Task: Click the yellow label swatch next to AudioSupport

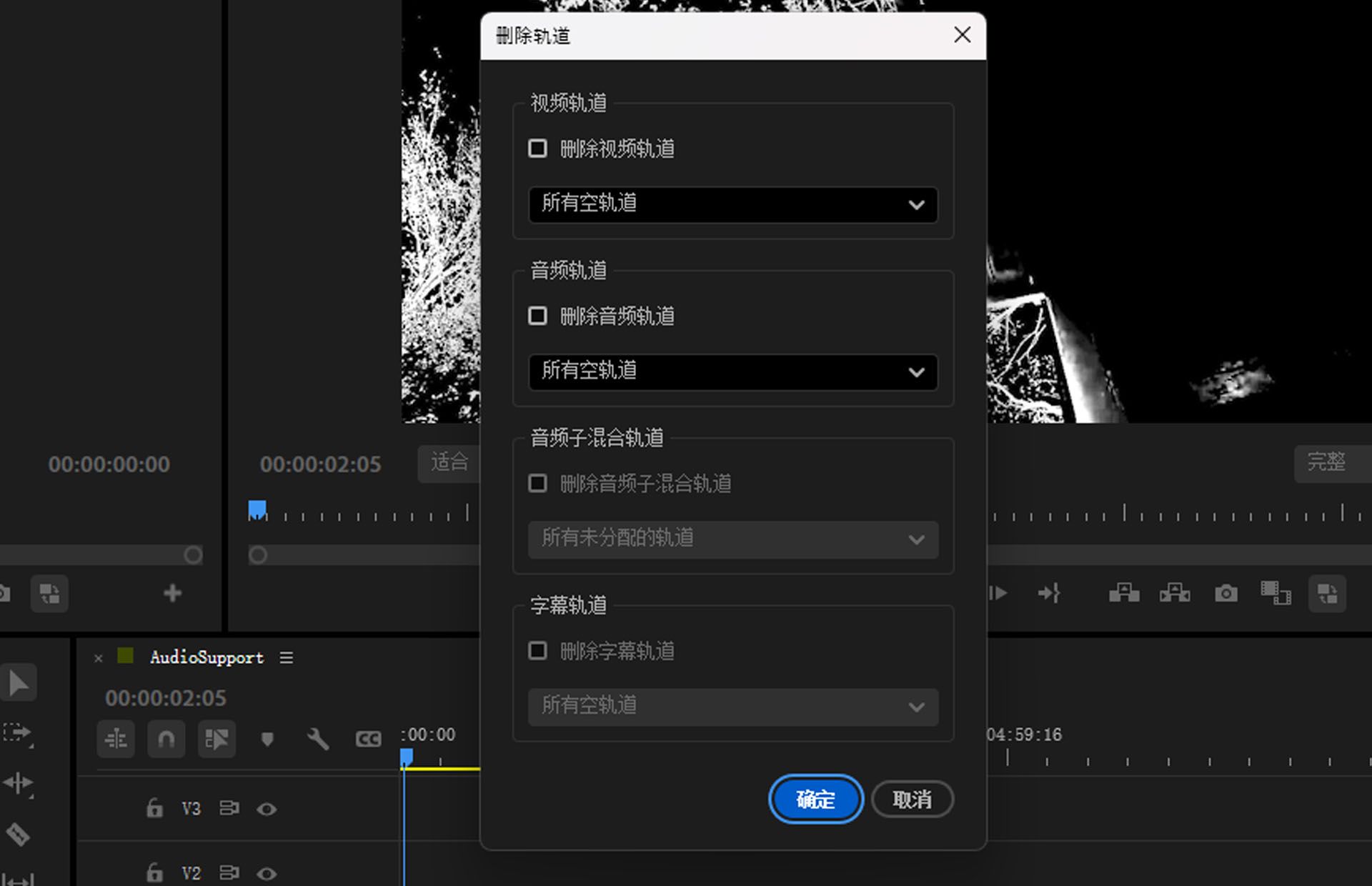Action: coord(125,657)
